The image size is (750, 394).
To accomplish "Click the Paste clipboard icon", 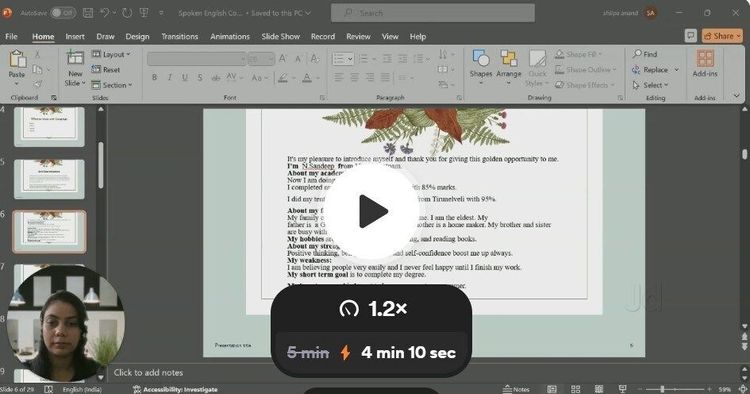I will point(17,59).
